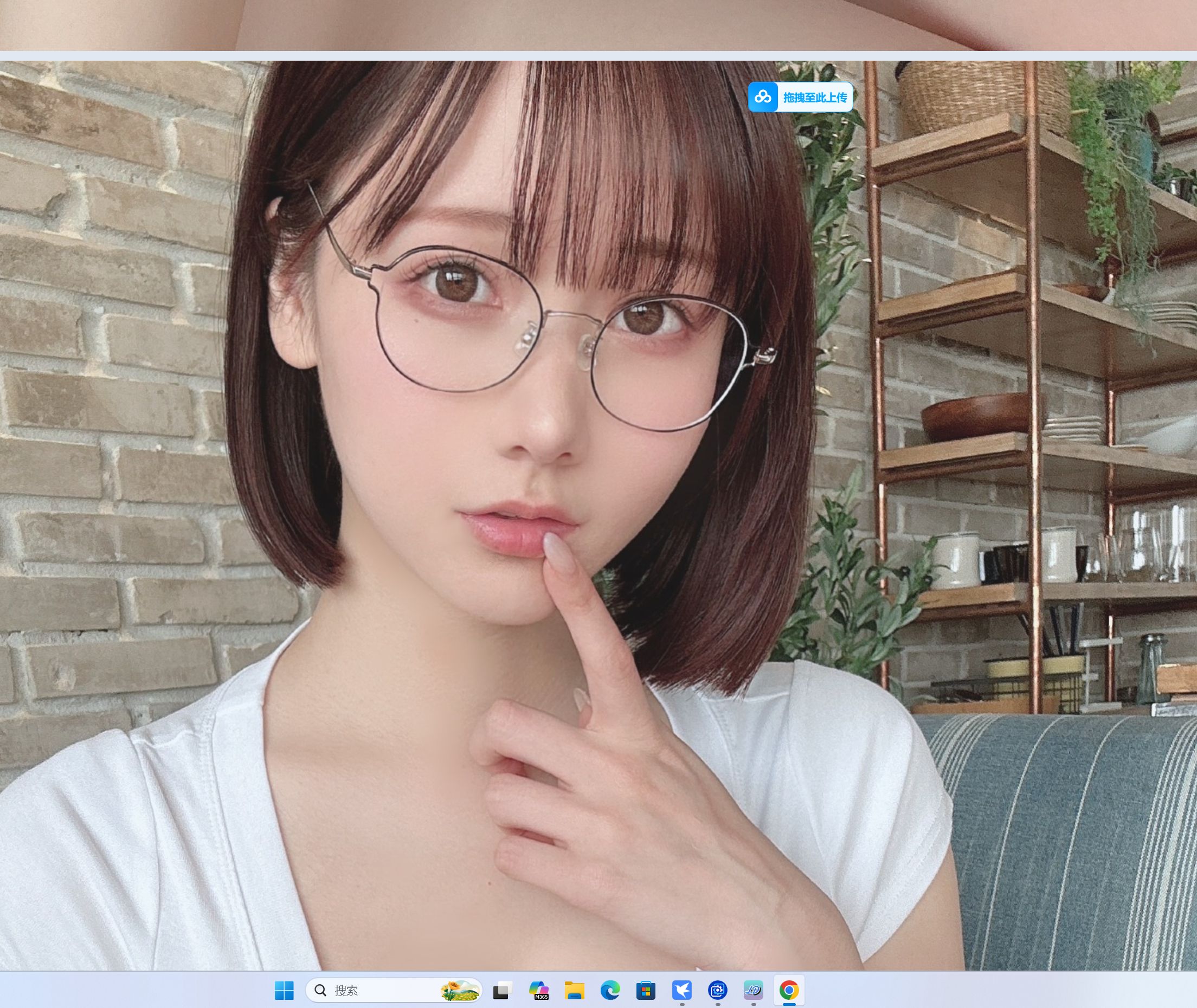Open the Windows Start menu

tap(284, 990)
